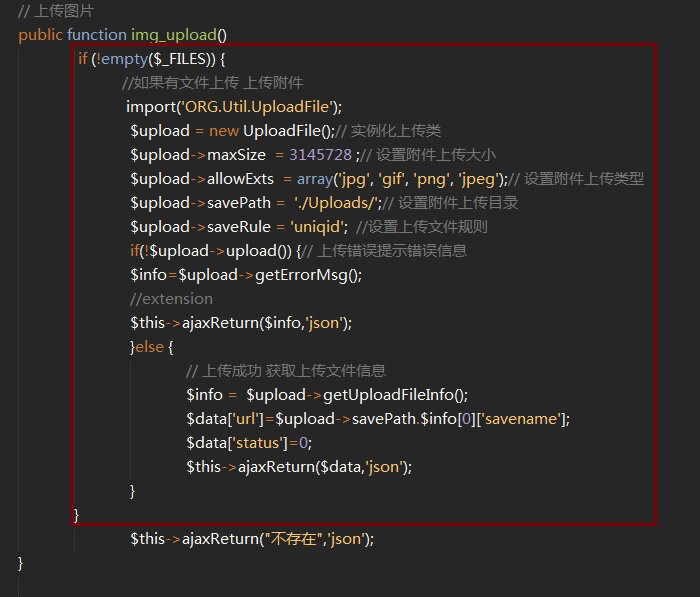Viewport: 700px width, 597px height.
Task: Click "$this->ajaxReturn($info,'json');" line
Action: 241,323
